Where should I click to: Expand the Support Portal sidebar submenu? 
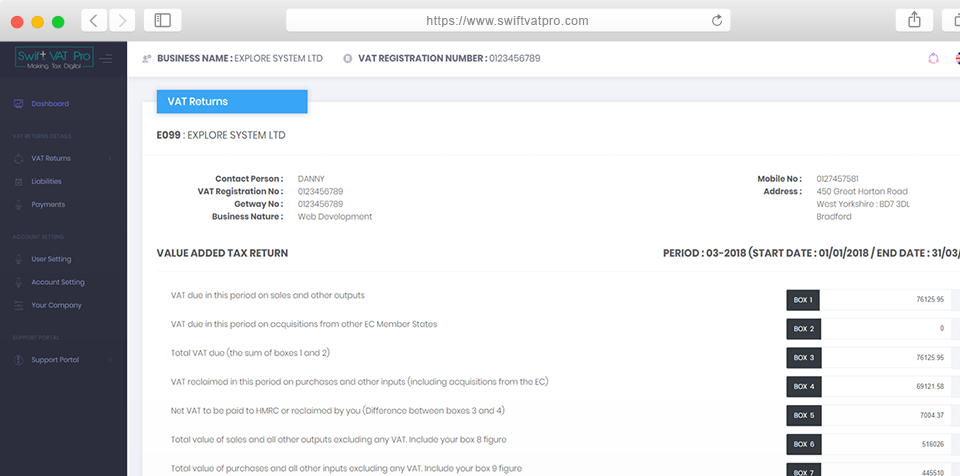coord(110,360)
